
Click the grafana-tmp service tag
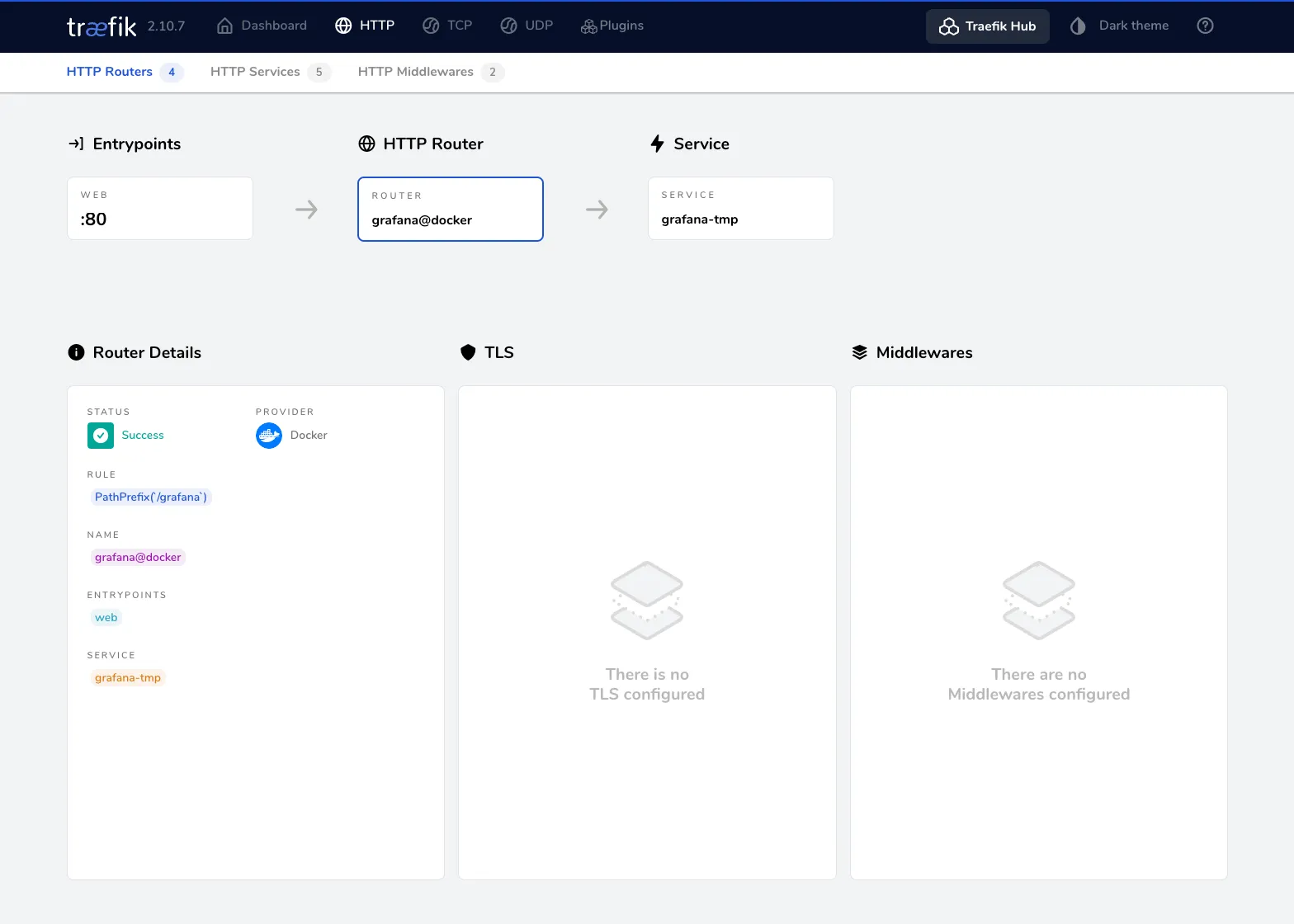tap(128, 677)
